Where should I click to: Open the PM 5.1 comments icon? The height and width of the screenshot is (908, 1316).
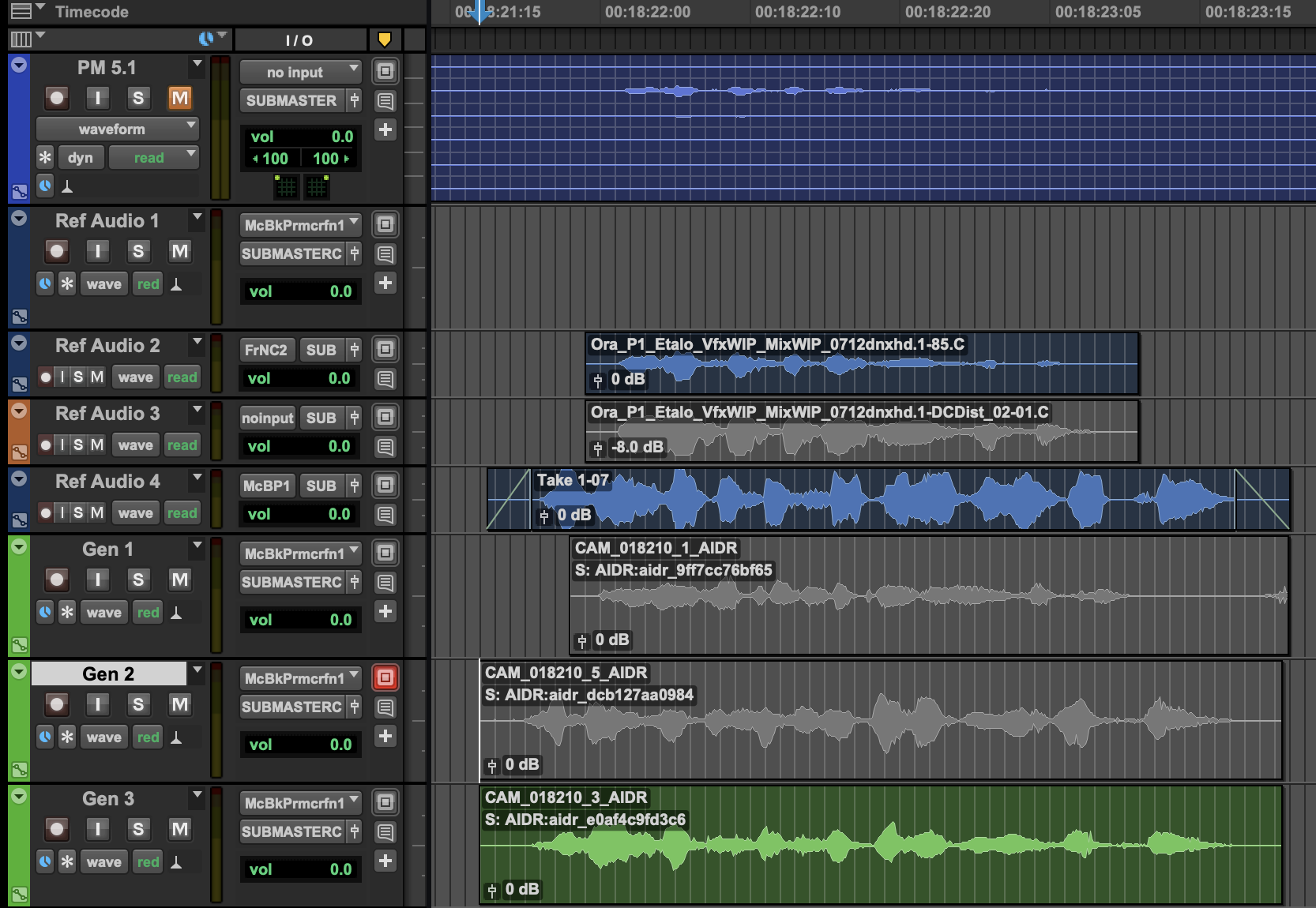pyautogui.click(x=385, y=101)
